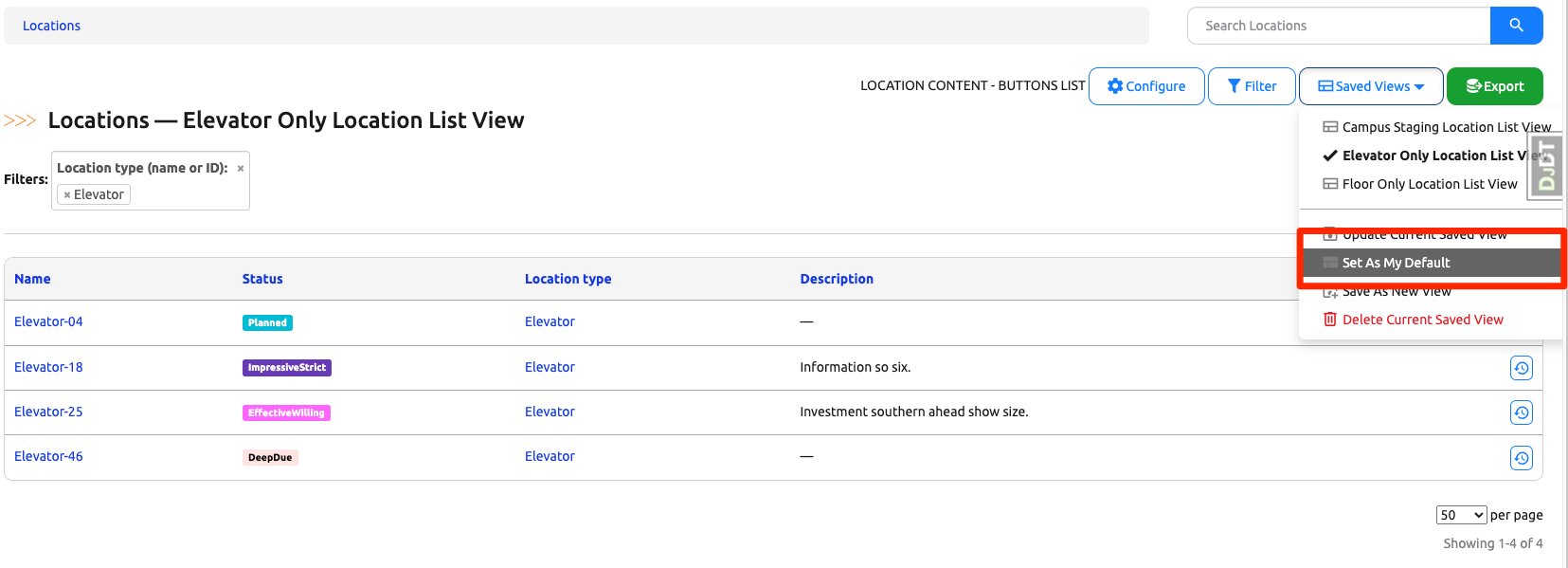Clear the Location type filter
The width and height of the screenshot is (1568, 568).
point(241,169)
